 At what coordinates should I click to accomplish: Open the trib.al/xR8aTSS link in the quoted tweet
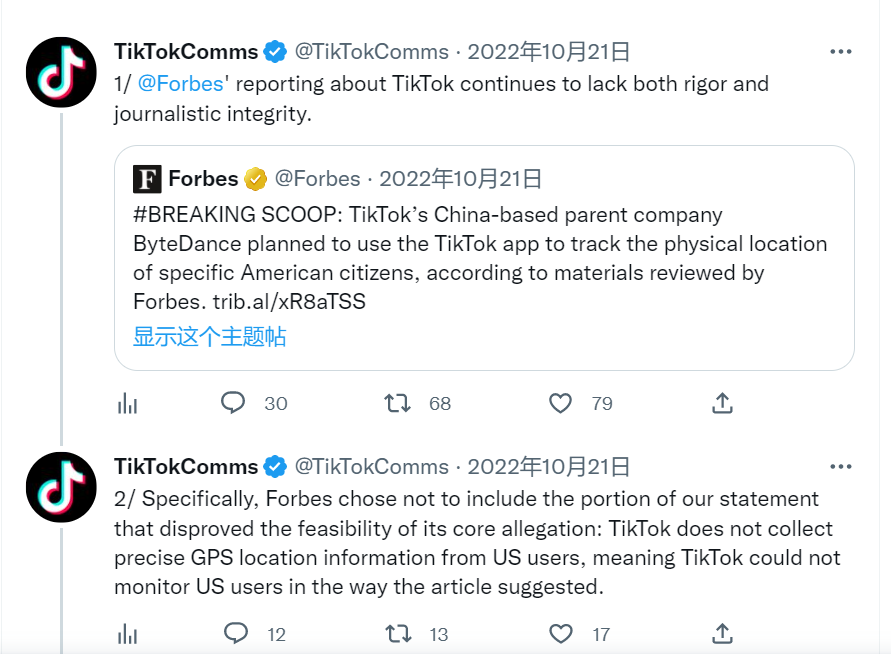289,300
